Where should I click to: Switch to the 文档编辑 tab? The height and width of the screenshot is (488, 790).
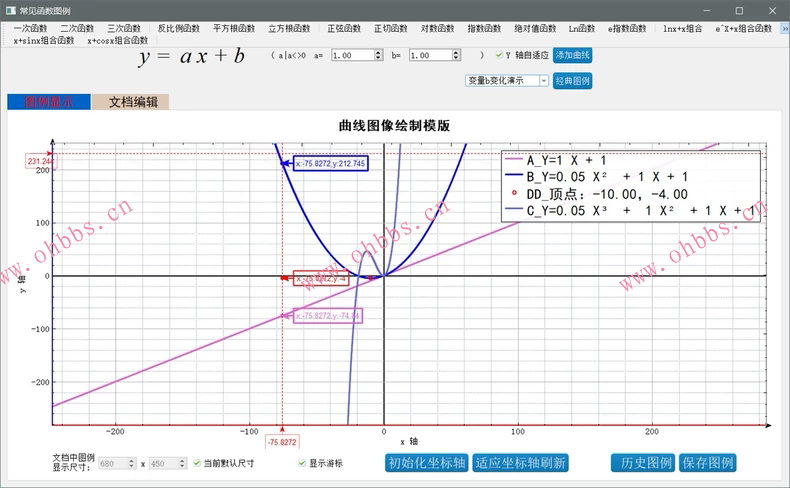pyautogui.click(x=132, y=101)
